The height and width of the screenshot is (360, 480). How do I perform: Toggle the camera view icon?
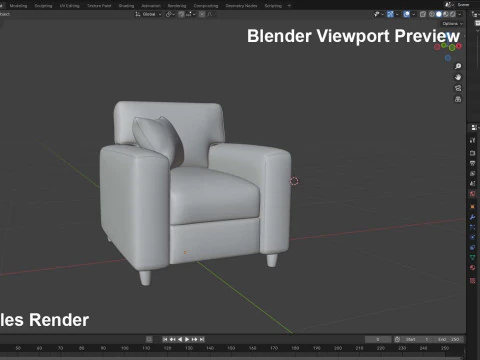click(458, 88)
